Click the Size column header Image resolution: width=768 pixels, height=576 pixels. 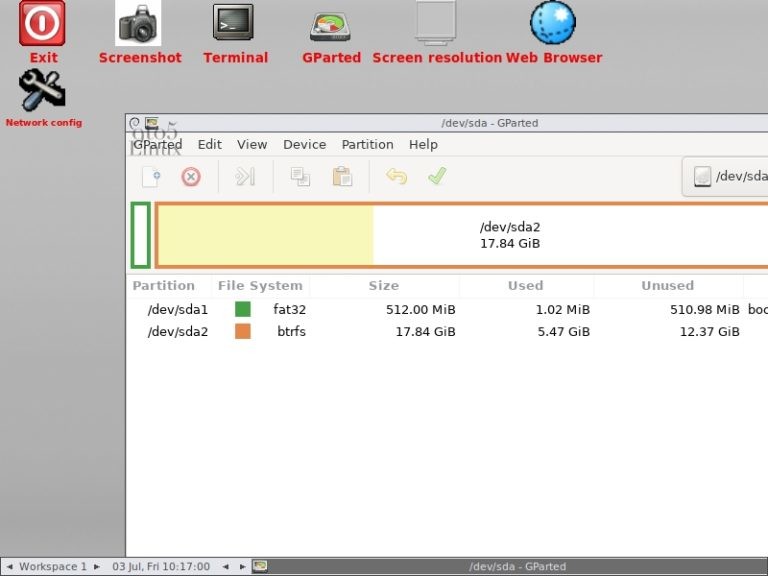click(x=384, y=286)
